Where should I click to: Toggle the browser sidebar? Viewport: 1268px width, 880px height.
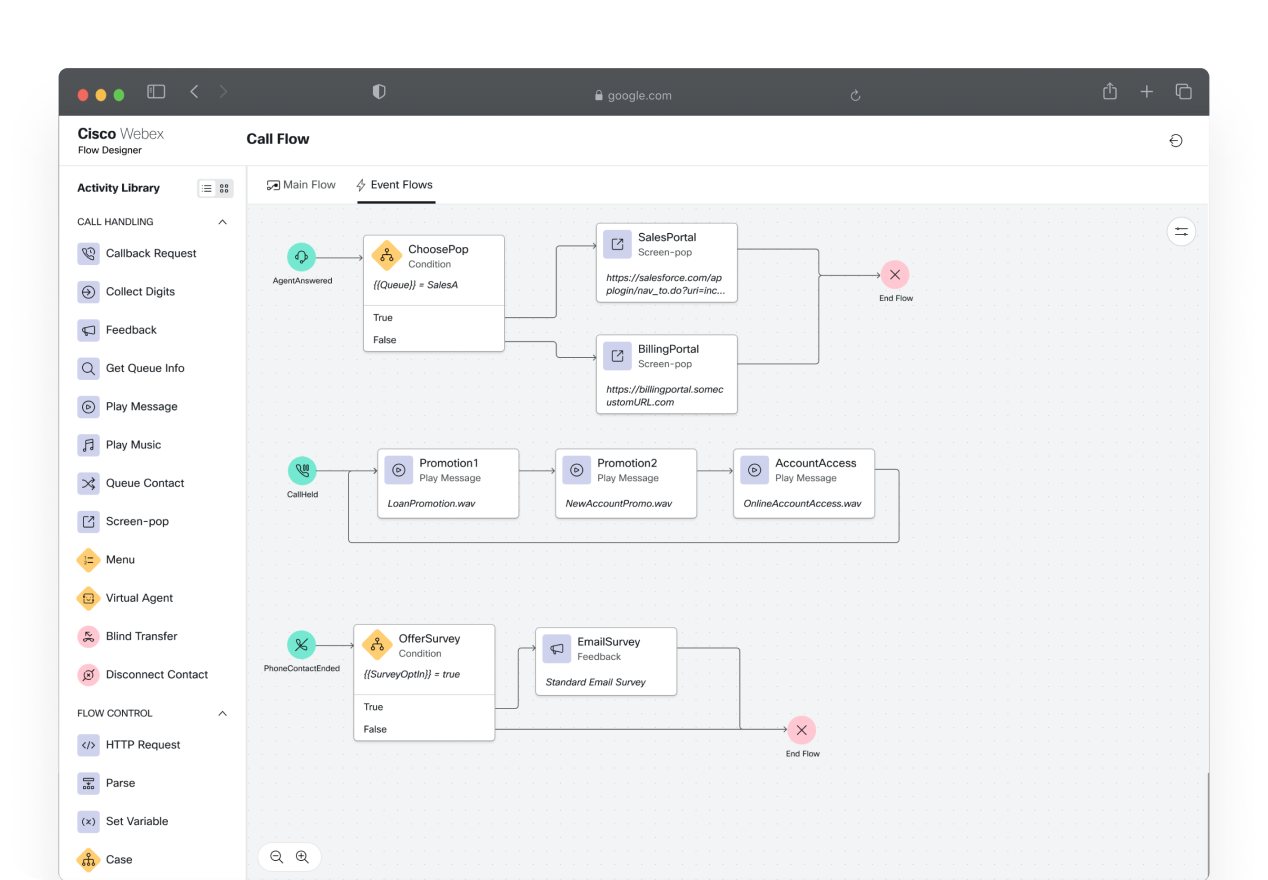(x=156, y=92)
